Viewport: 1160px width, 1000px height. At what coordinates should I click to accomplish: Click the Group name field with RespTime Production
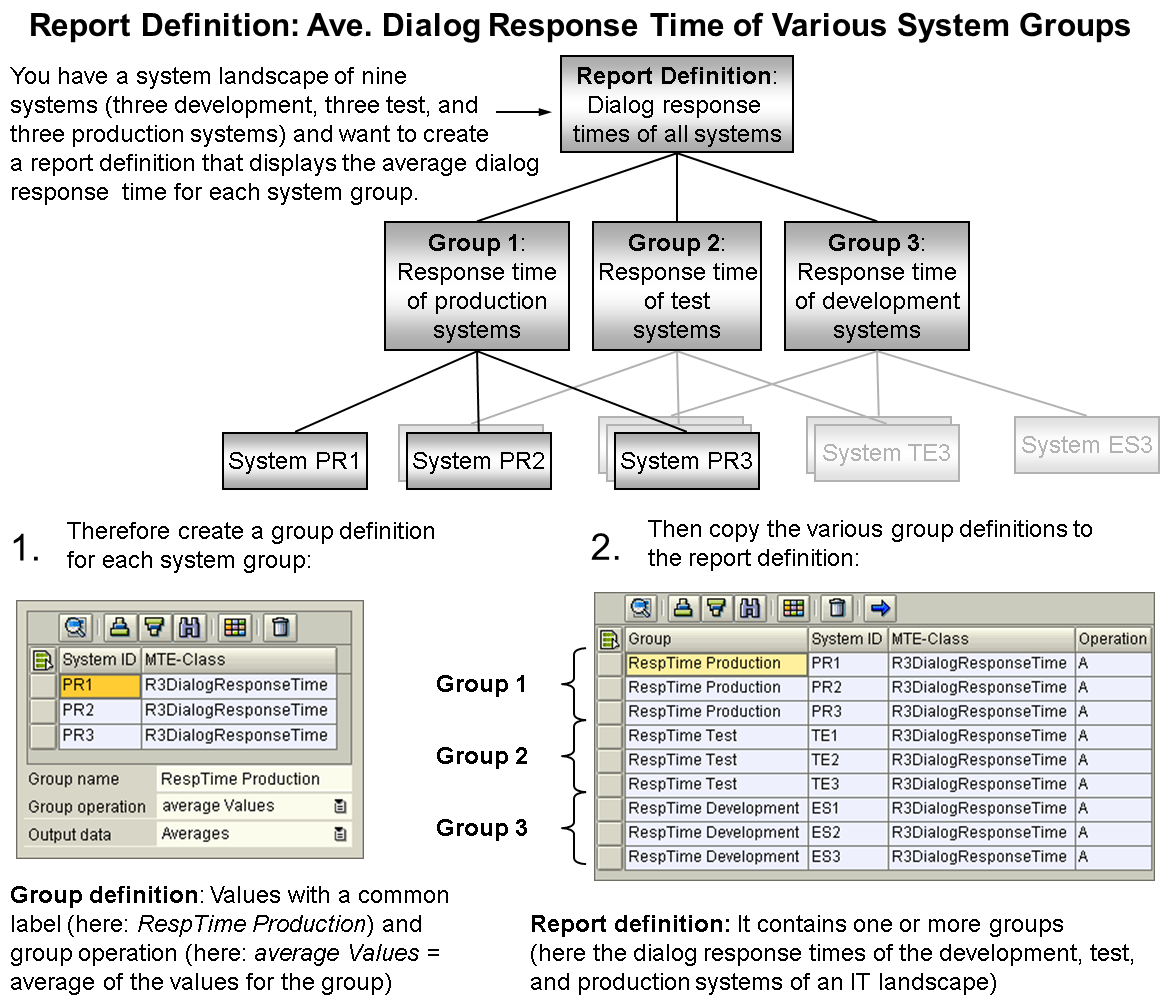[x=252, y=779]
